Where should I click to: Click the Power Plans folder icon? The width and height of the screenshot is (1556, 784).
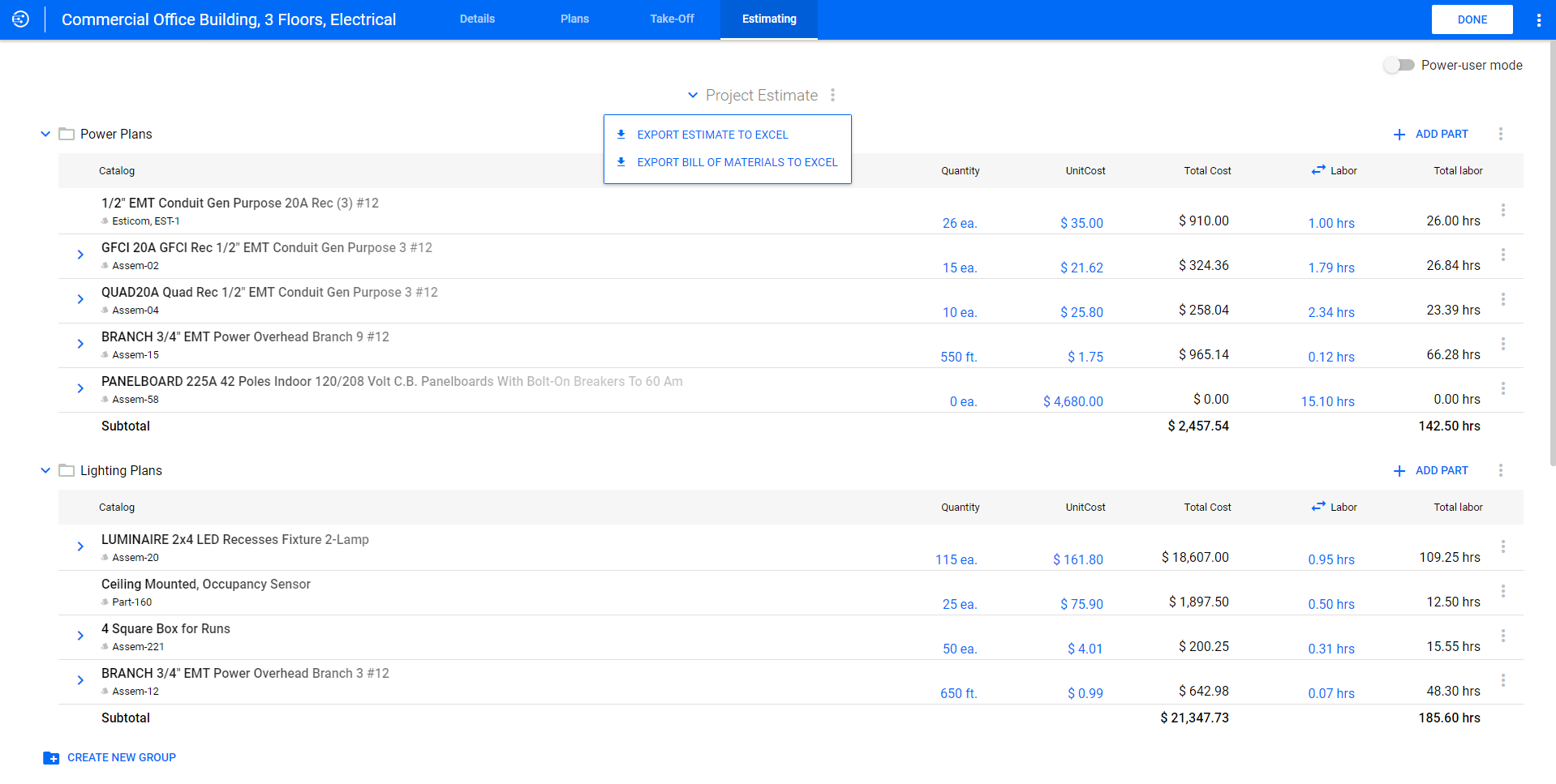coord(67,134)
